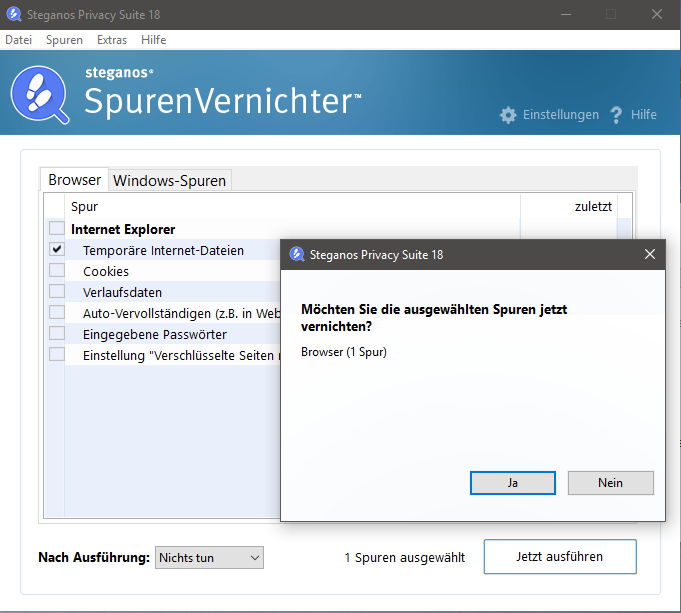The width and height of the screenshot is (681, 613).
Task: Open settings via the gear icon
Action: coord(508,115)
